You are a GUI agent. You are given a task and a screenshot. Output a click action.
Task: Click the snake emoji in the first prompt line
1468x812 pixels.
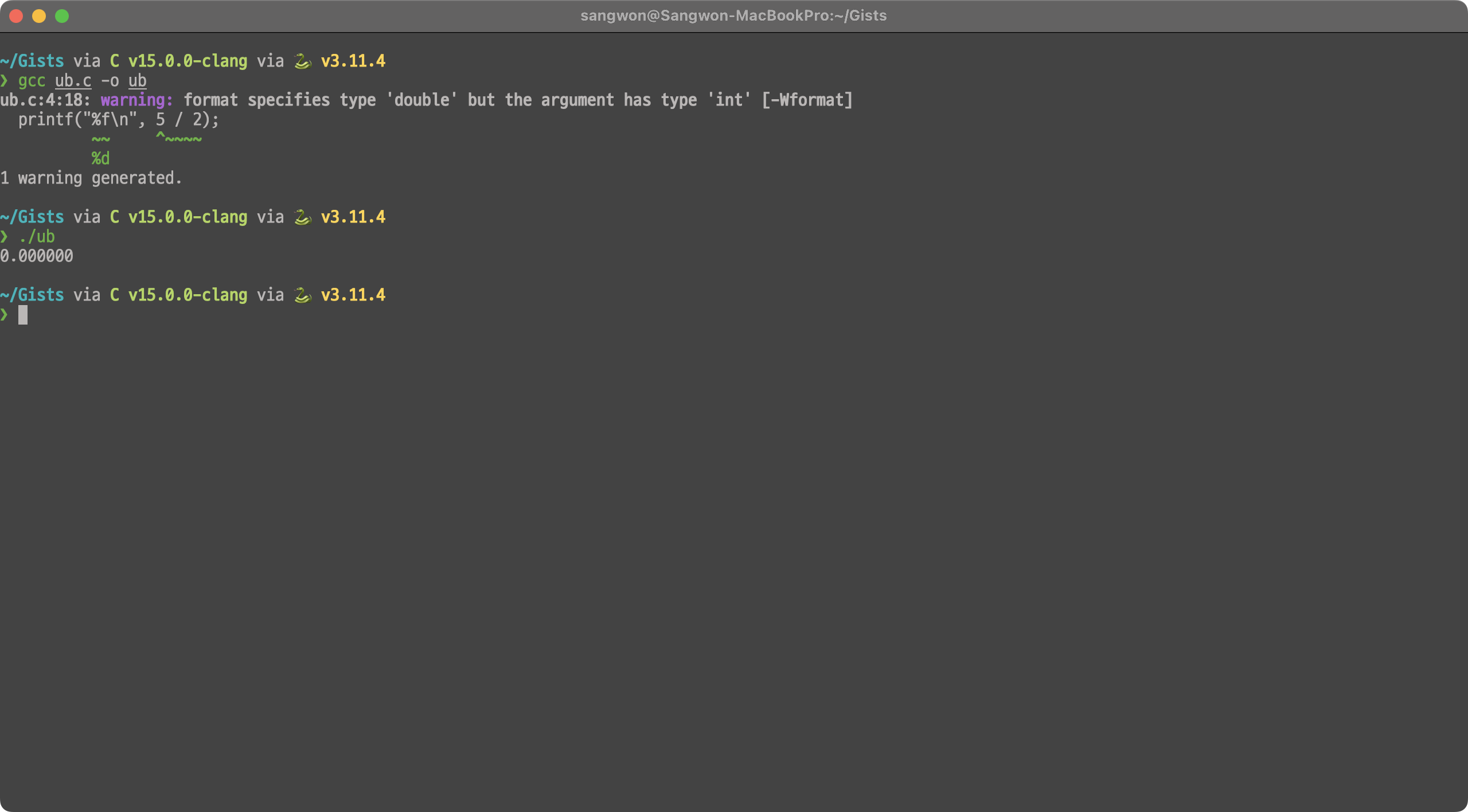click(303, 61)
